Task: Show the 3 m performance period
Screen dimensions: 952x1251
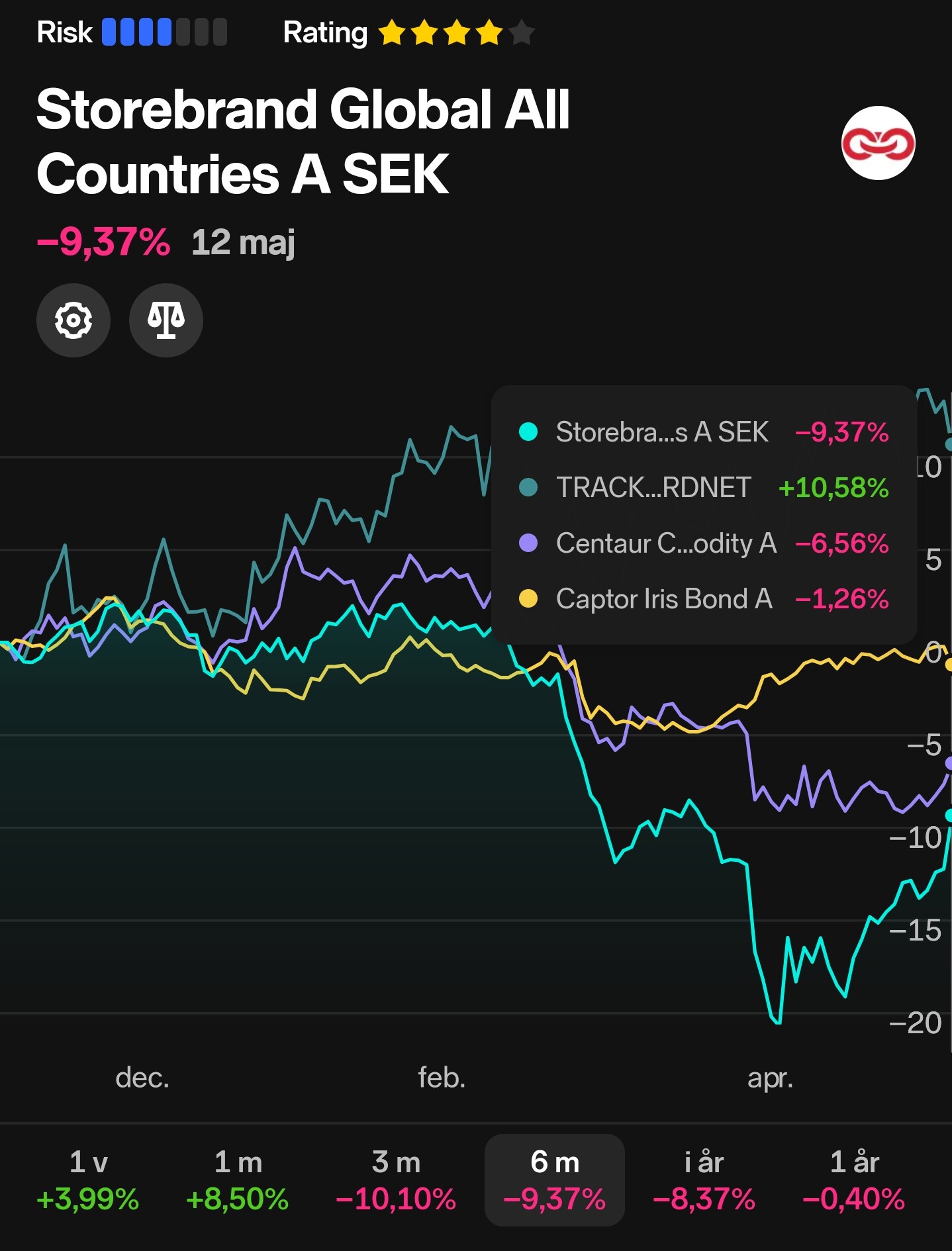Action: tap(396, 1180)
